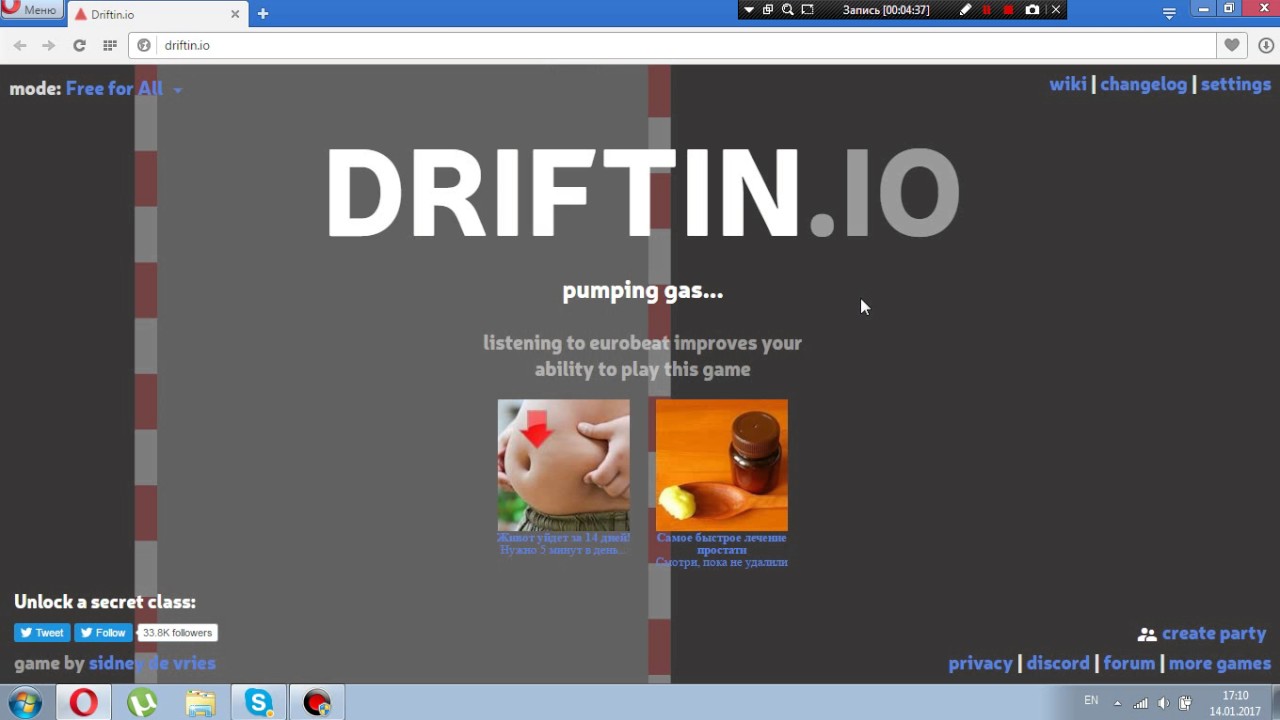
Task: Click the recorder window-select icon
Action: 768,10
